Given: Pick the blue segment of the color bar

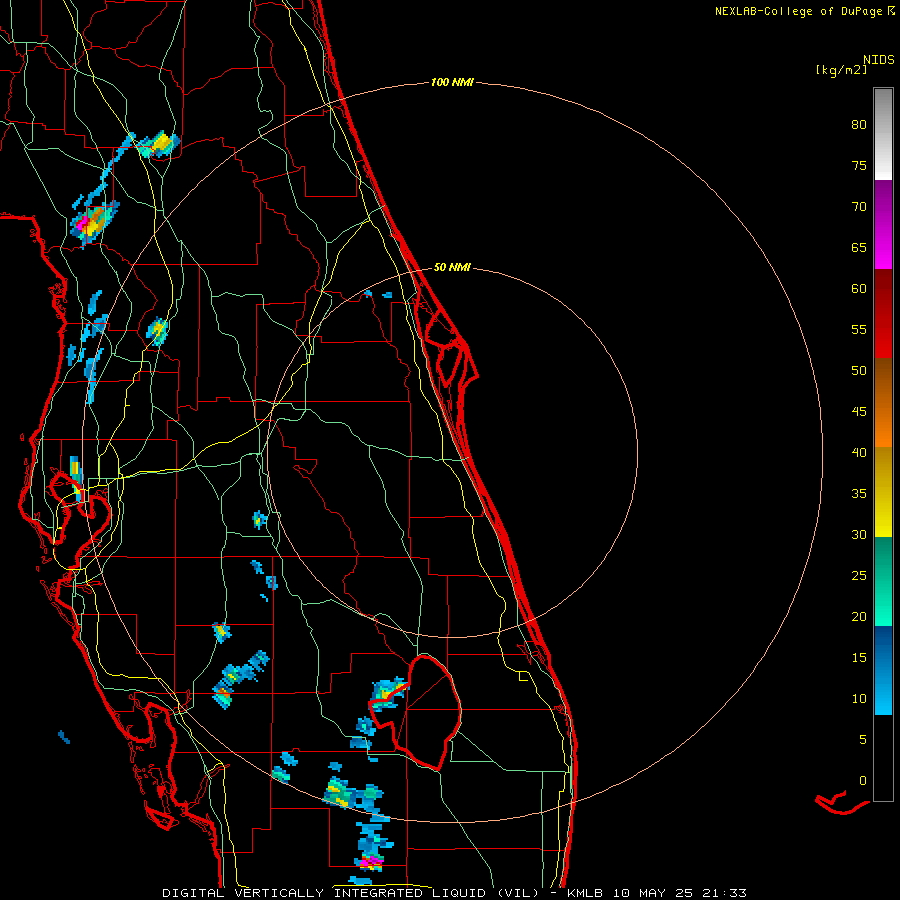Looking at the screenshot, I should 883,670.
